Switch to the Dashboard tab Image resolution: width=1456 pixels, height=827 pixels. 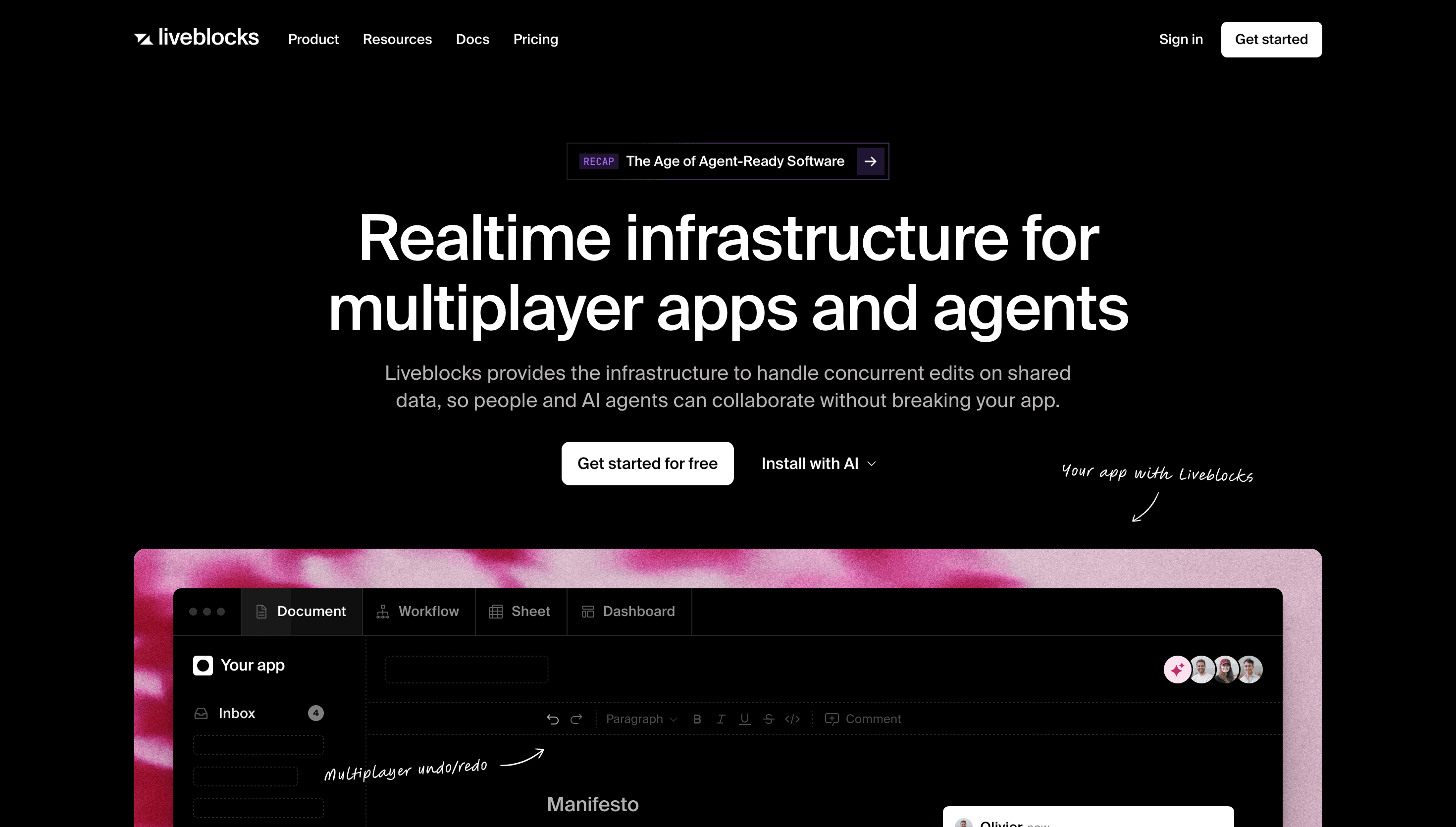[629, 611]
